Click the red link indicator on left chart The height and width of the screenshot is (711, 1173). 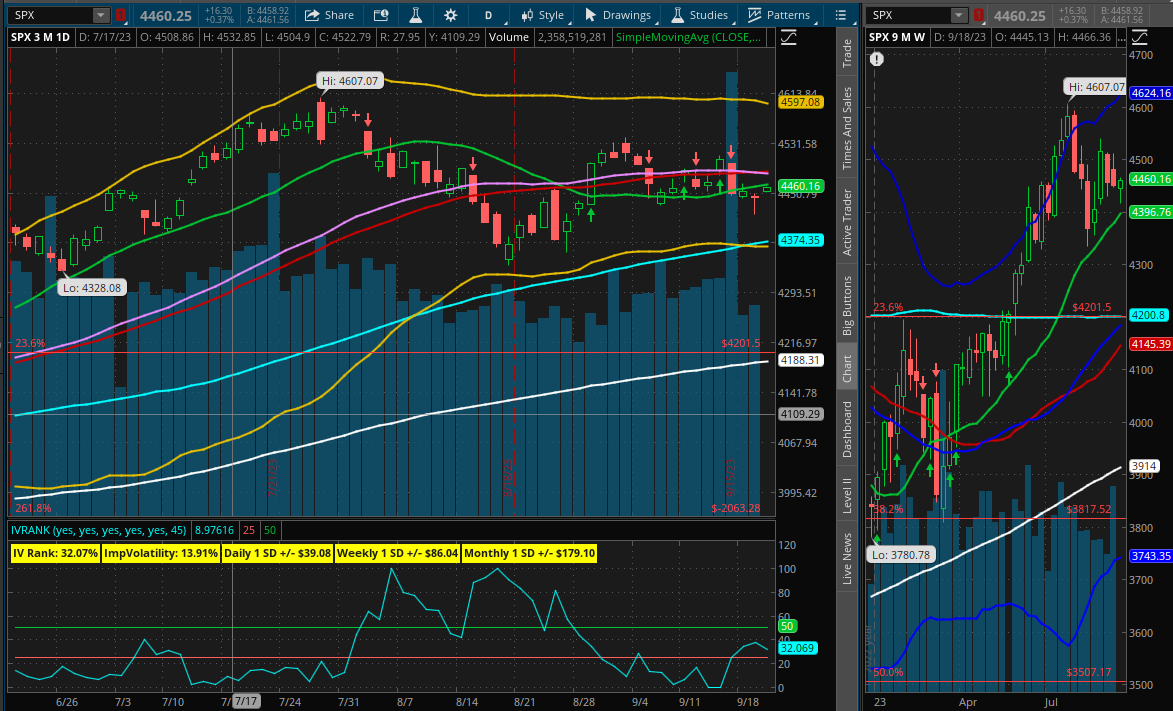pyautogui.click(x=121, y=15)
